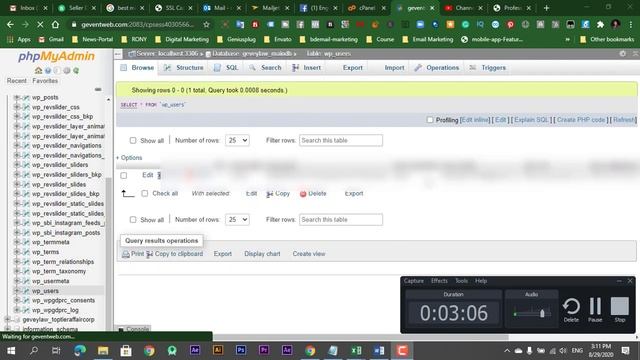The width and height of the screenshot is (640, 360).
Task: Open Illustrator from the taskbar
Action: pos(218,350)
